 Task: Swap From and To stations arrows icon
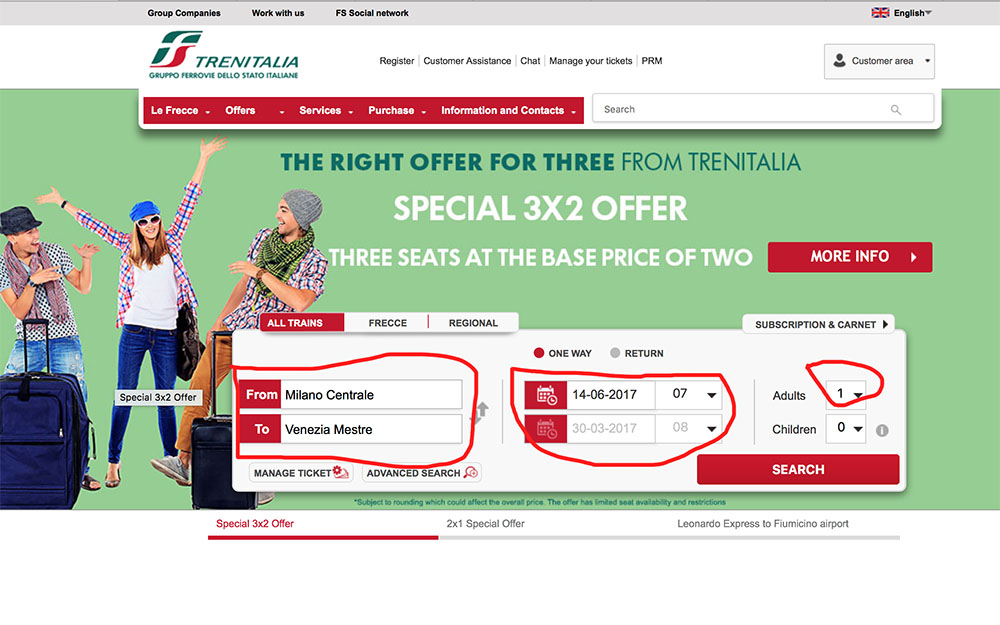coord(482,413)
